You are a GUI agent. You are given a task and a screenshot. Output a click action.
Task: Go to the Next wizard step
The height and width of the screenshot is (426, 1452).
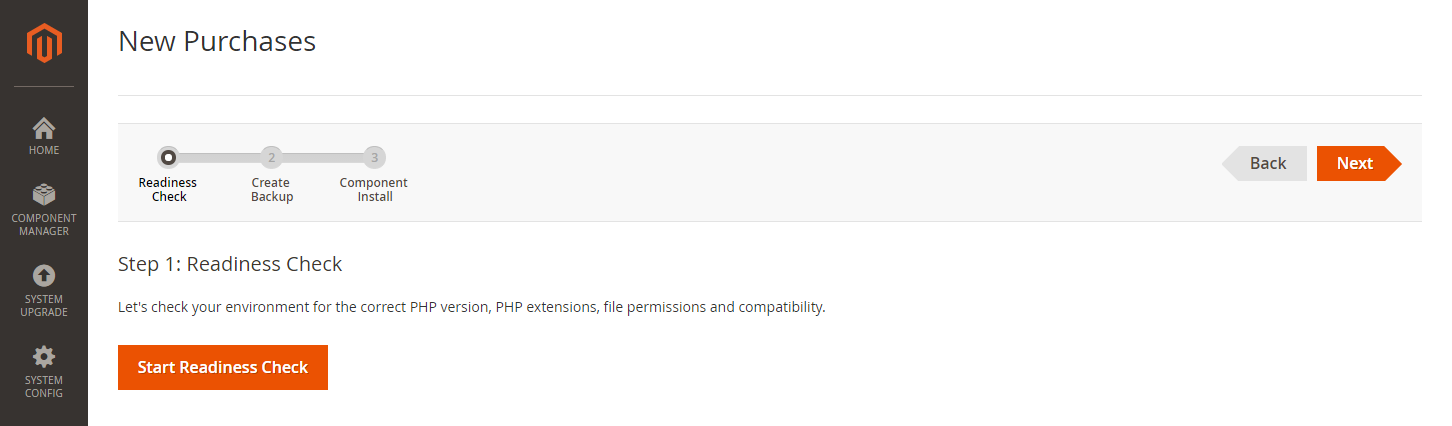coord(1357,164)
